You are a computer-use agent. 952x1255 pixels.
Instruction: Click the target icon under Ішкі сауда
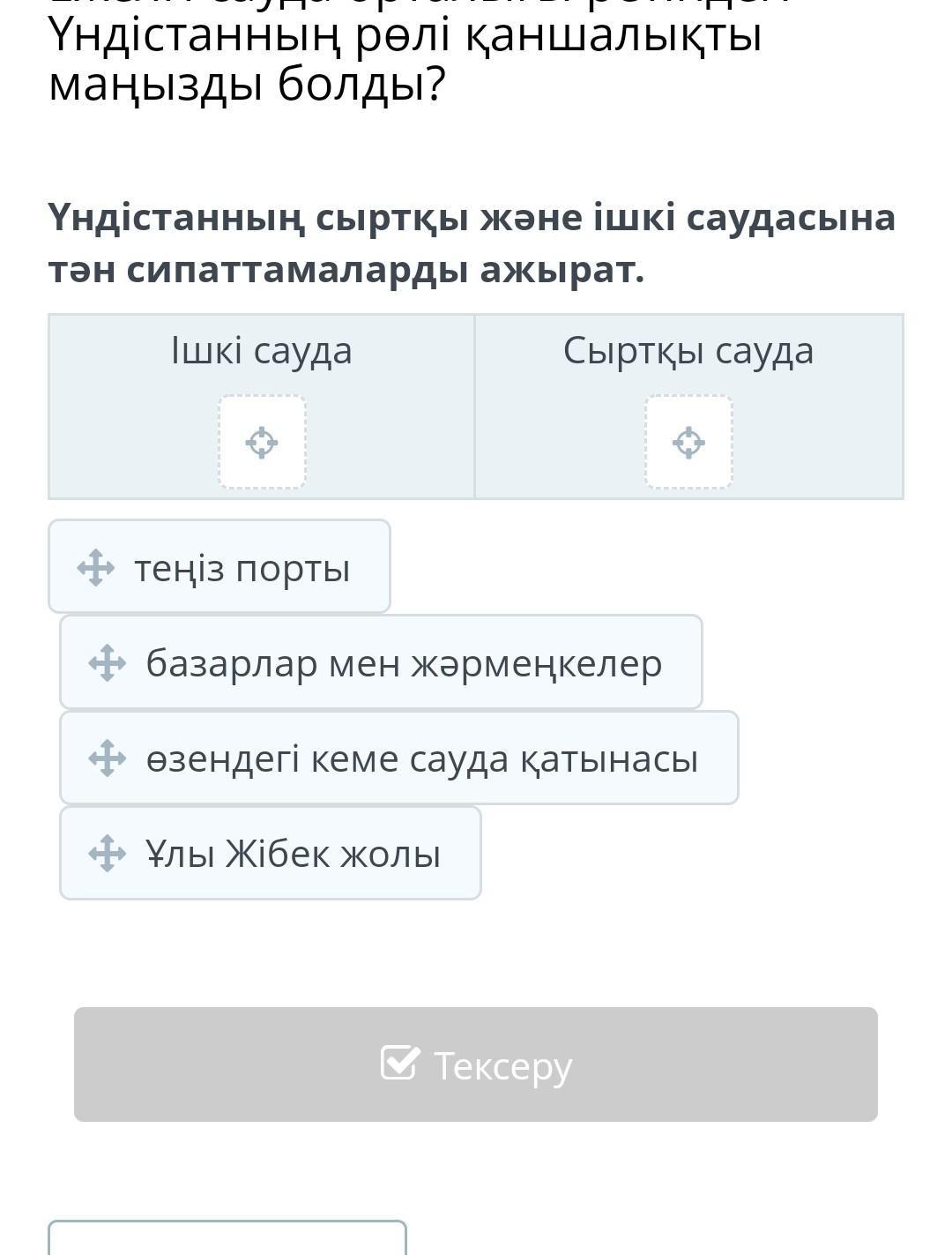pos(262,442)
